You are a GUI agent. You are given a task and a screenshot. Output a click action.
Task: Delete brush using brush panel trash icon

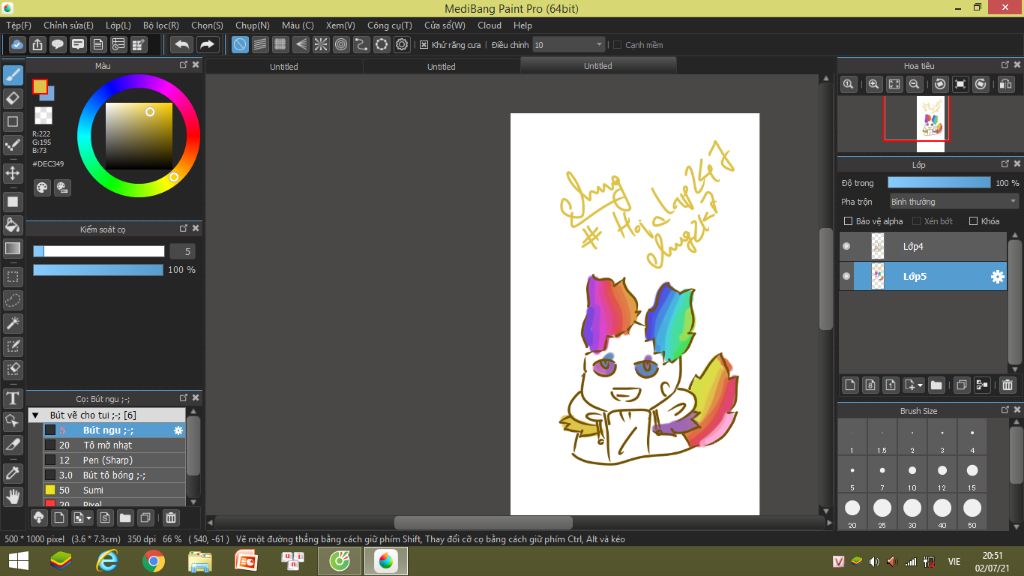(170, 518)
